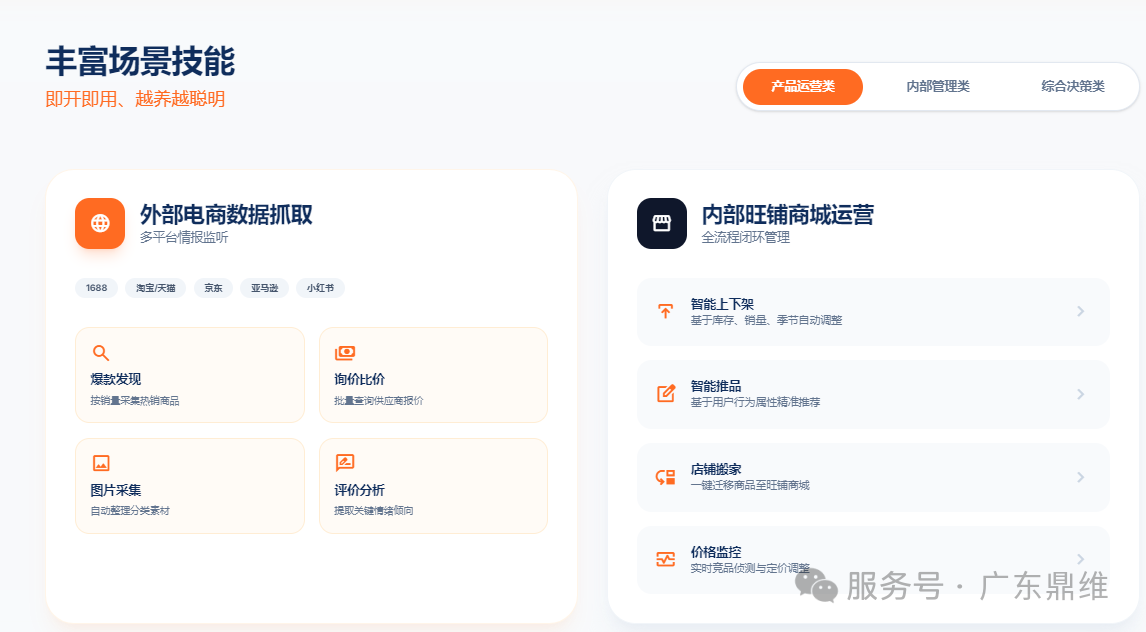The height and width of the screenshot is (632, 1146).
Task: Click the migrate icon beside 店铺搬家
Action: pyautogui.click(x=665, y=477)
